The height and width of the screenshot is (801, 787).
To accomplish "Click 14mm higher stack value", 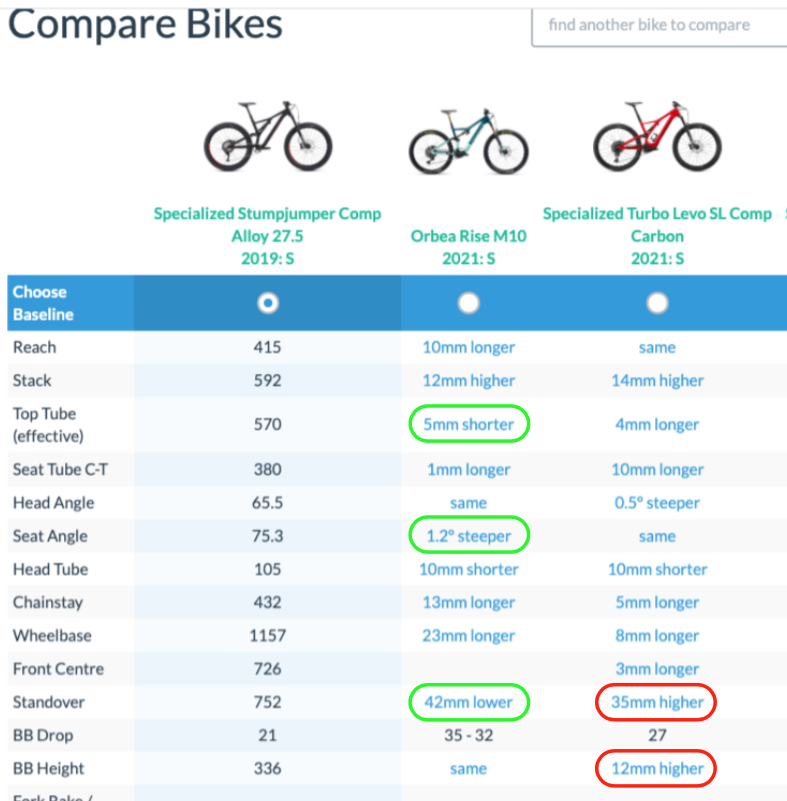I will pos(657,381).
